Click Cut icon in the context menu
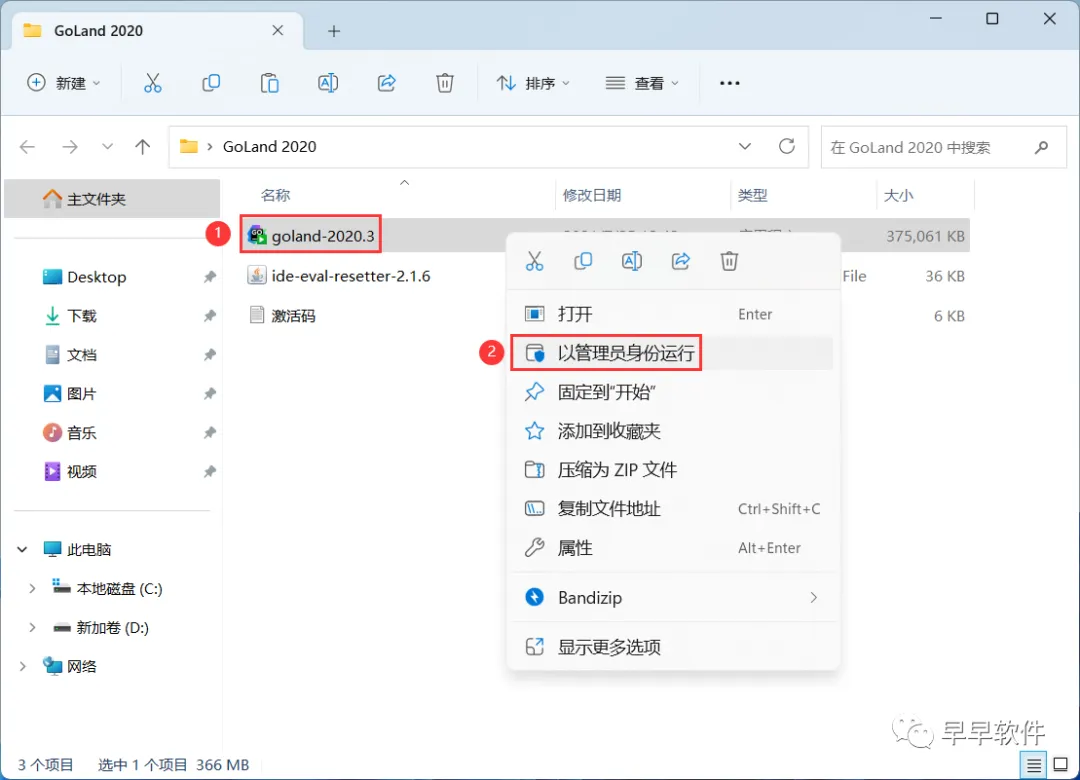The height and width of the screenshot is (780, 1080). [x=534, y=261]
